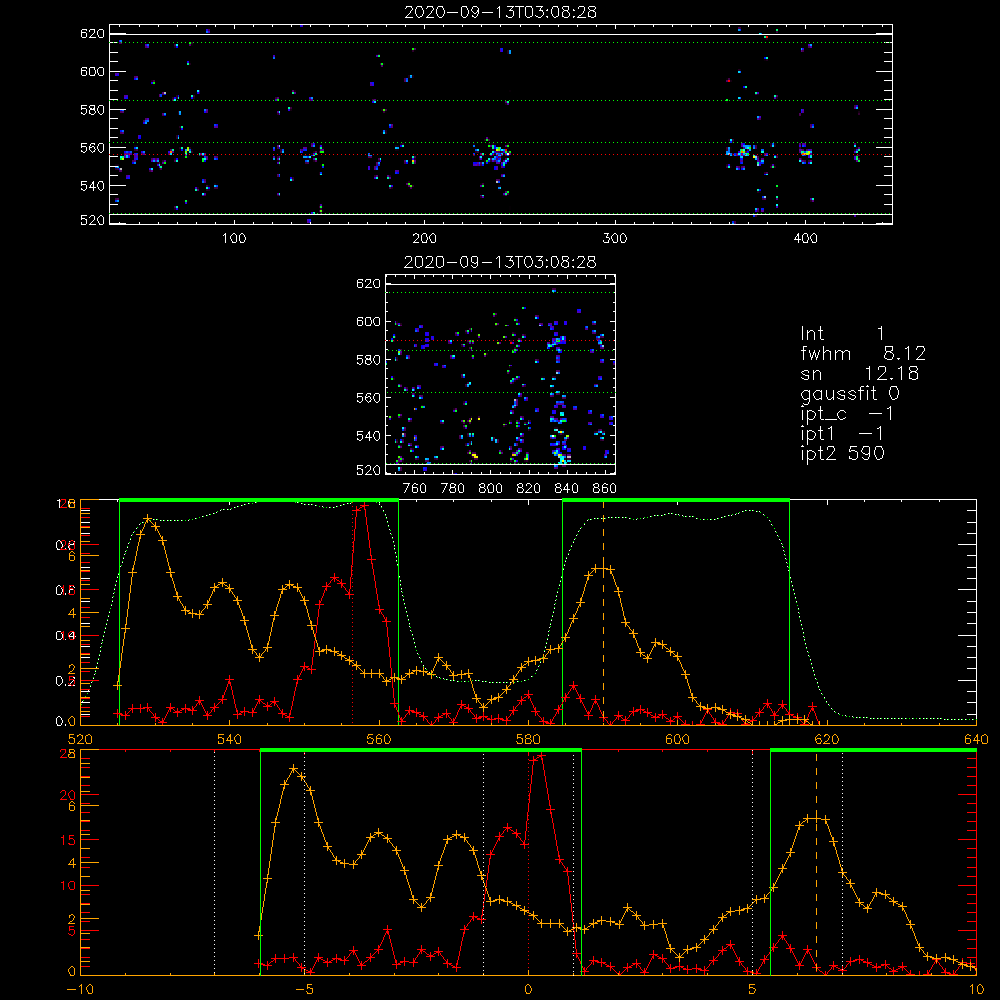
Task: Click the left orange peak in bottom plot
Action: [294, 769]
